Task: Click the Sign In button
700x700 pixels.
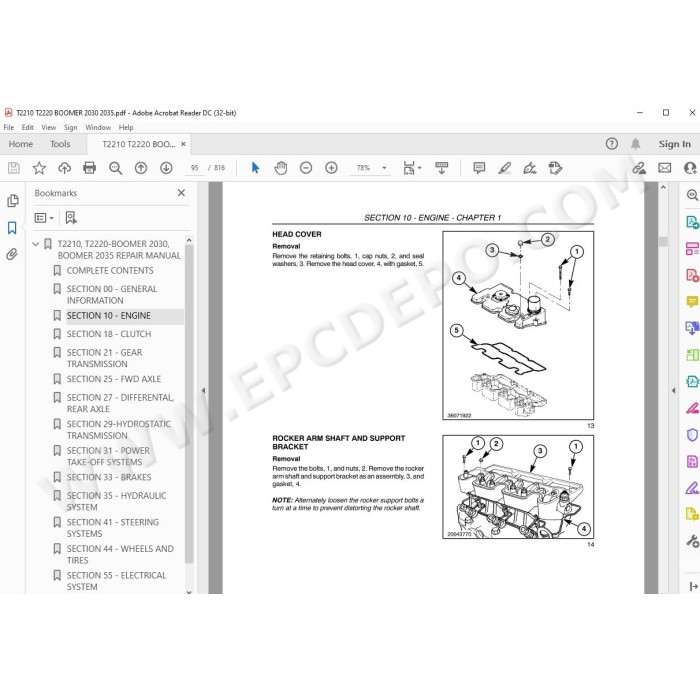Action: [x=675, y=144]
